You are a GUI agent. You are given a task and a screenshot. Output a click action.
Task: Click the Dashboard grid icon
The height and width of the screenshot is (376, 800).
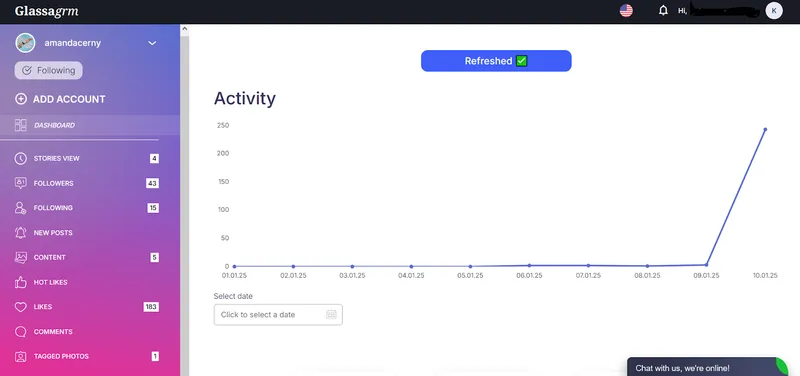pos(21,125)
